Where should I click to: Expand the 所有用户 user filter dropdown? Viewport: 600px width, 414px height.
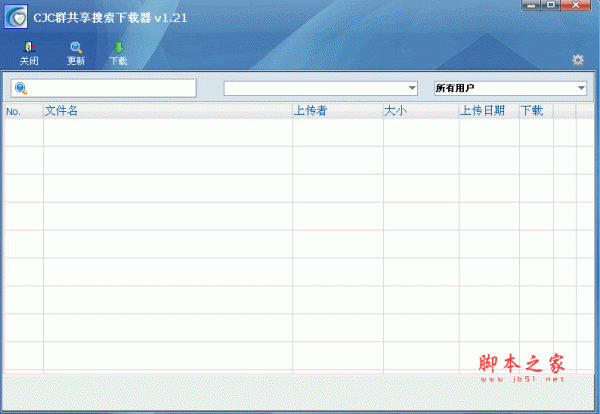click(510, 88)
